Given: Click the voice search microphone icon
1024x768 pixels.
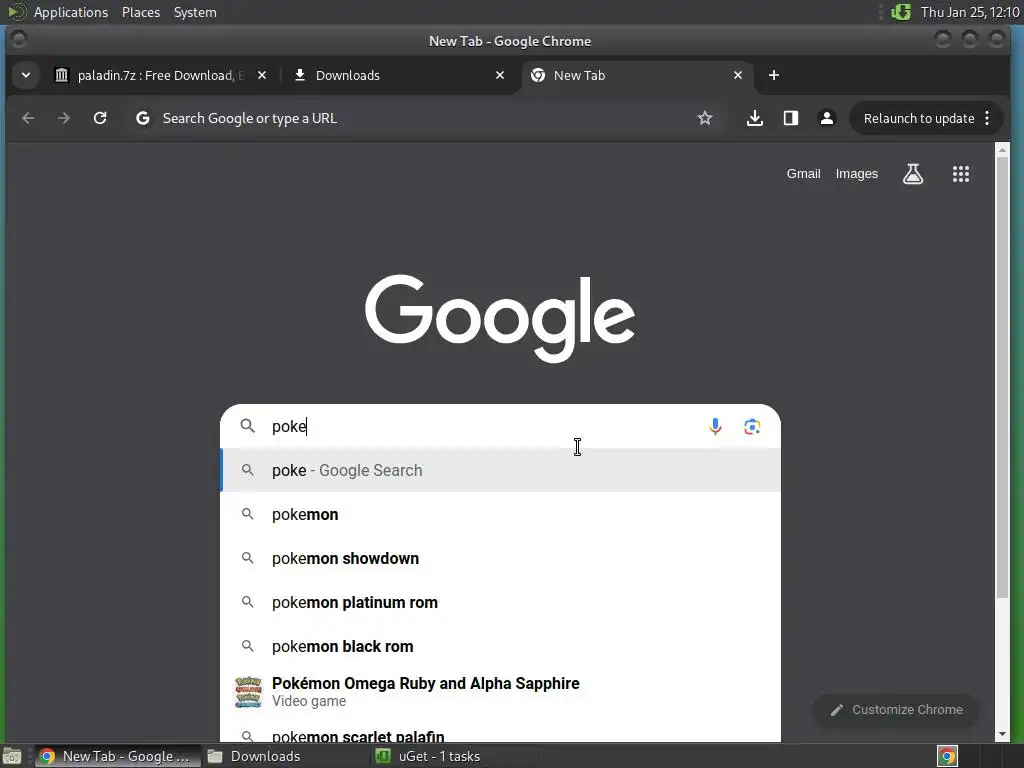Looking at the screenshot, I should (715, 426).
